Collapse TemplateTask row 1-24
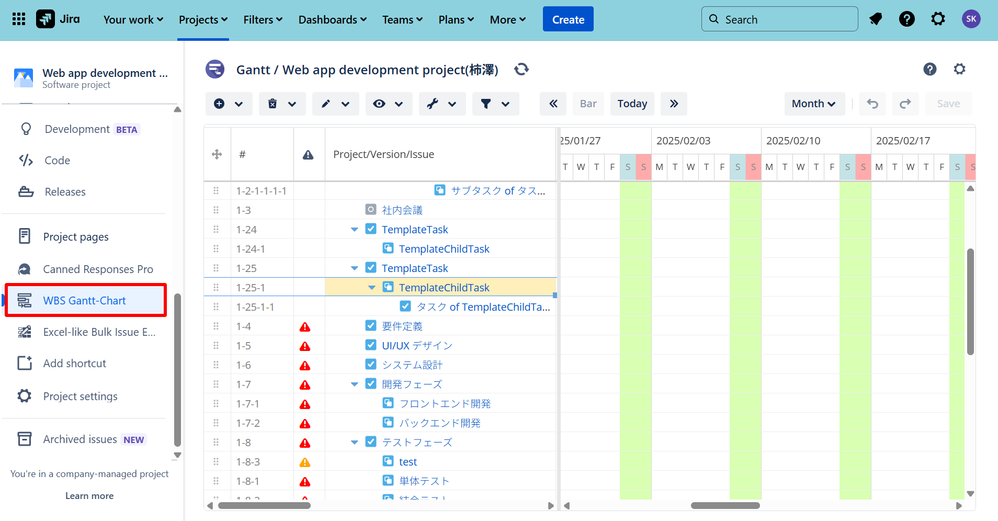This screenshot has height=521, width=998. pos(355,230)
